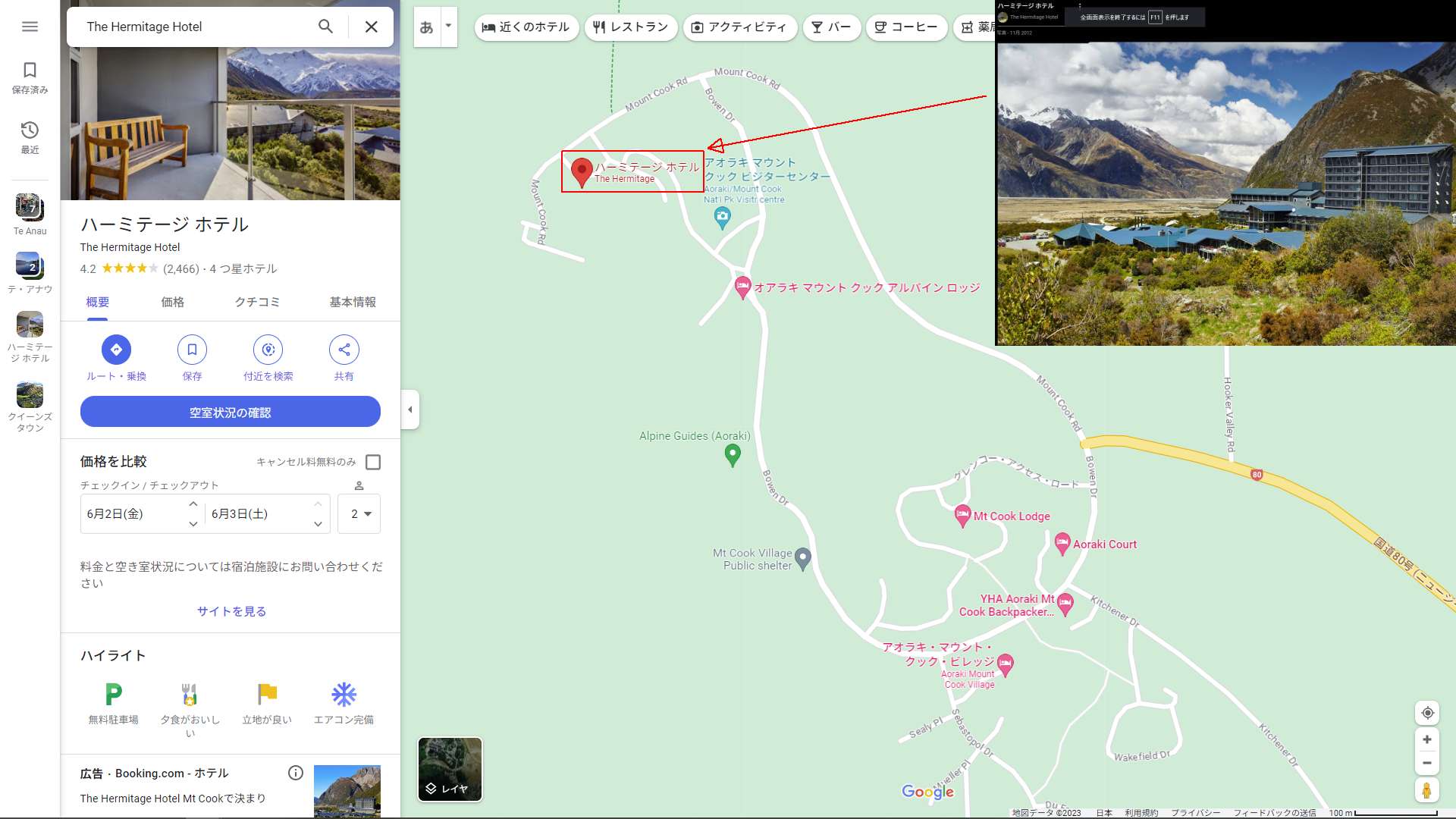Click the 共有 share icon

pos(344,350)
